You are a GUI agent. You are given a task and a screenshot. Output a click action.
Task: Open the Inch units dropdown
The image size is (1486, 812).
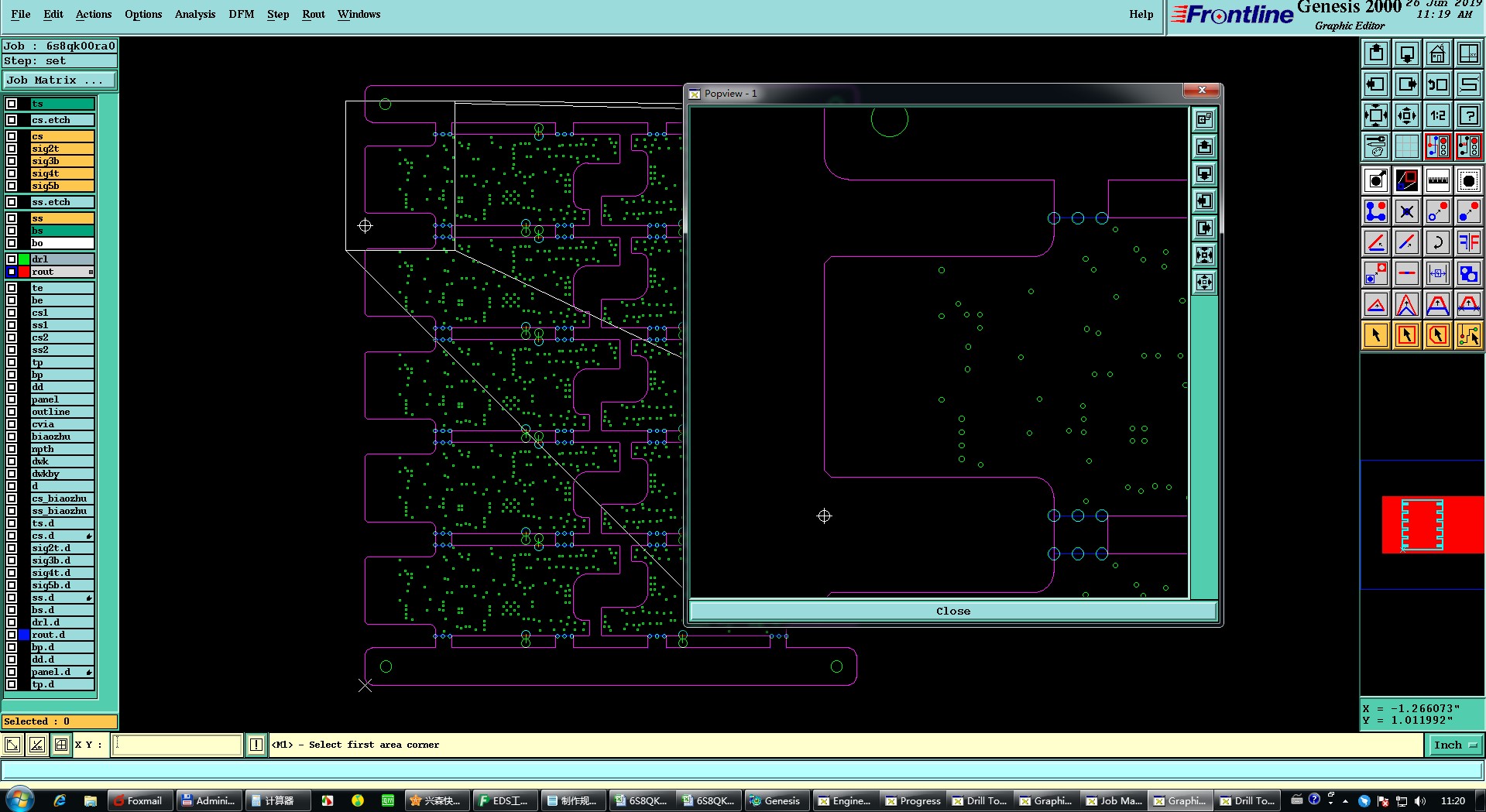point(1455,745)
